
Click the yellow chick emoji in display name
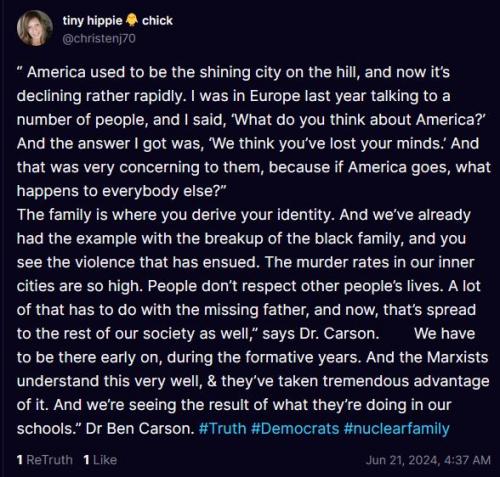132,21
